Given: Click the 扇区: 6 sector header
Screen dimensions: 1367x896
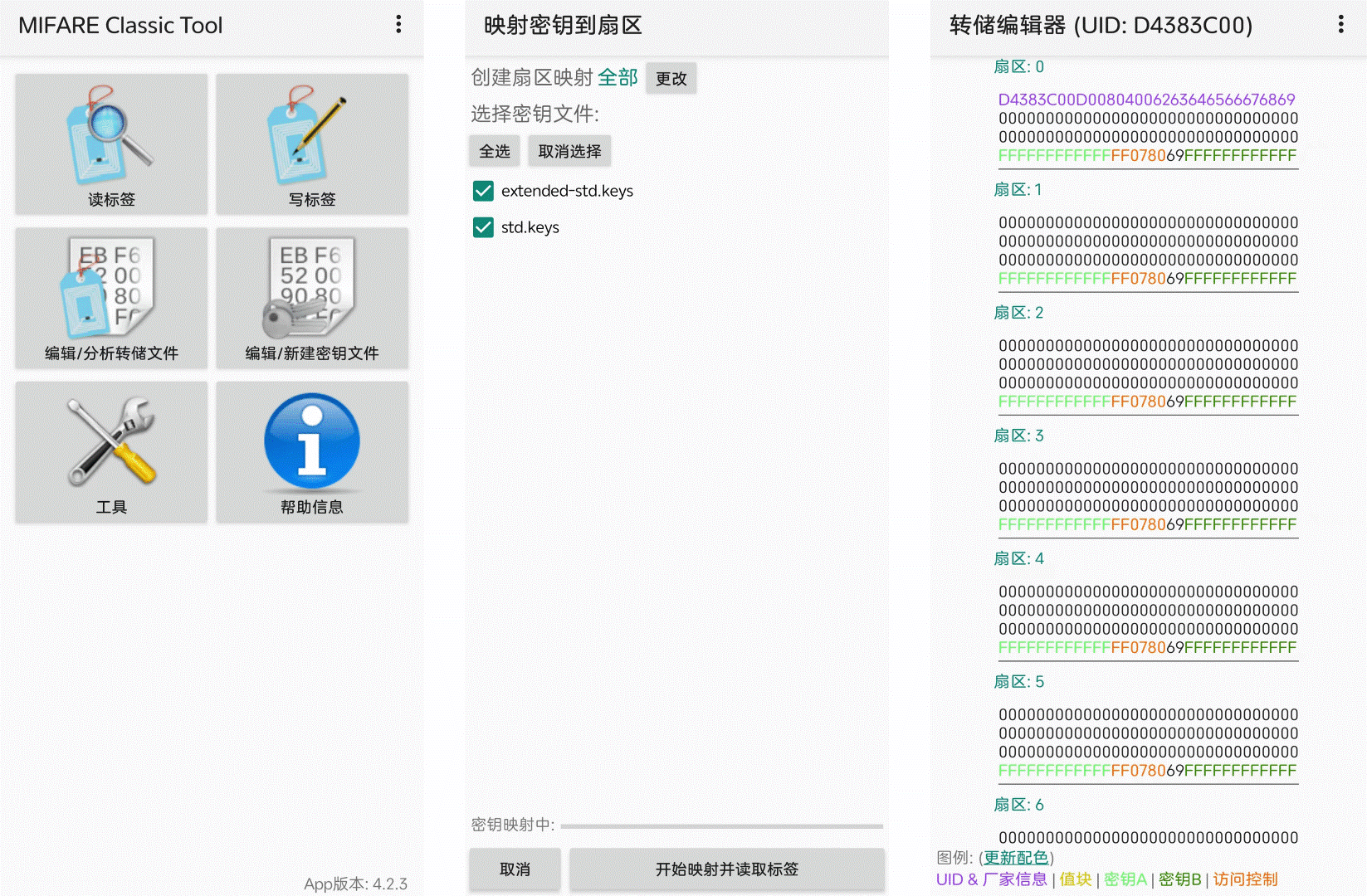Looking at the screenshot, I should (1018, 805).
